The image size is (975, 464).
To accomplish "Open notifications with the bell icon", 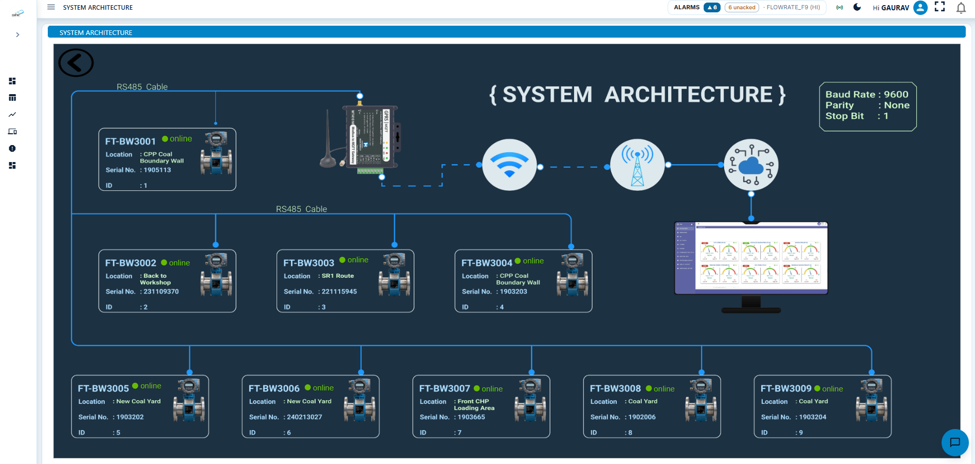I will tap(961, 7).
